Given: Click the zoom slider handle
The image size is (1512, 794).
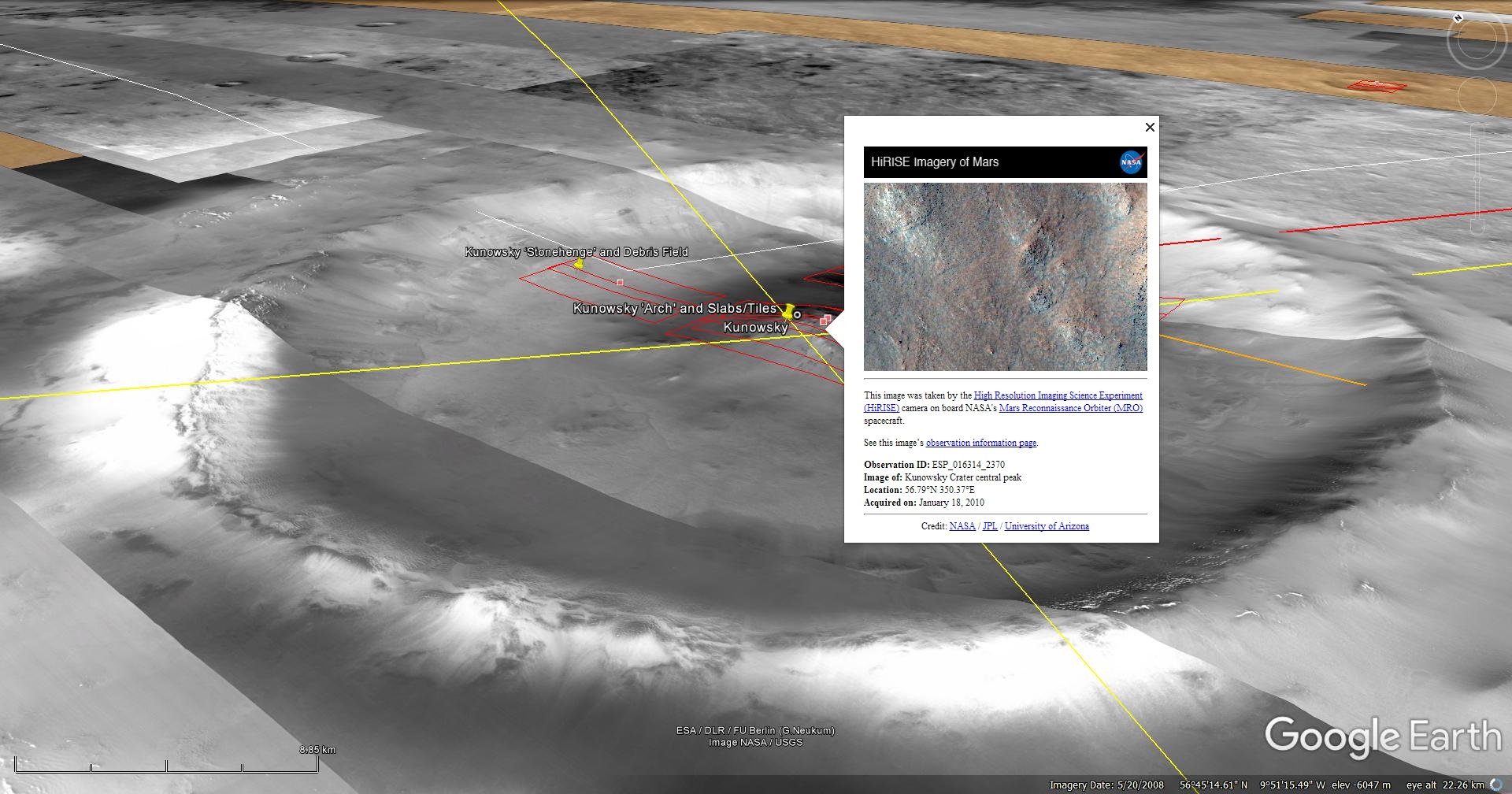Looking at the screenshot, I should point(1477,180).
